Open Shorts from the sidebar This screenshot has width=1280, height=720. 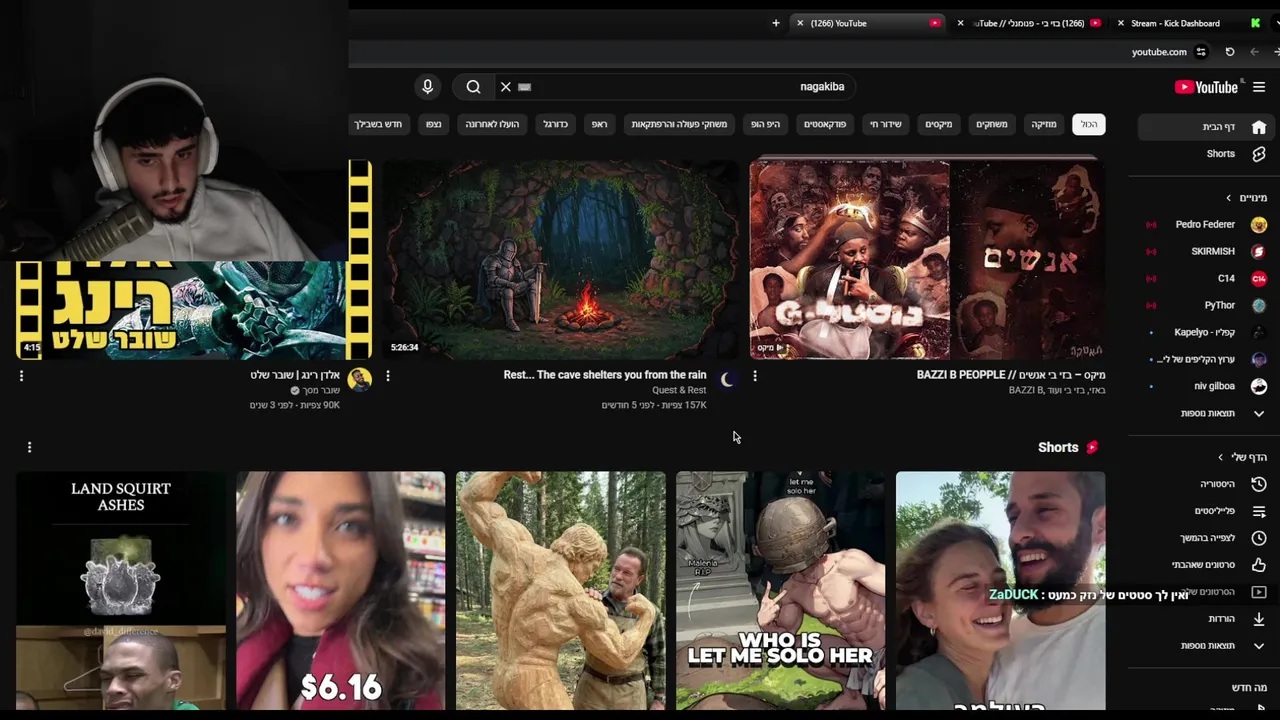pos(1205,154)
